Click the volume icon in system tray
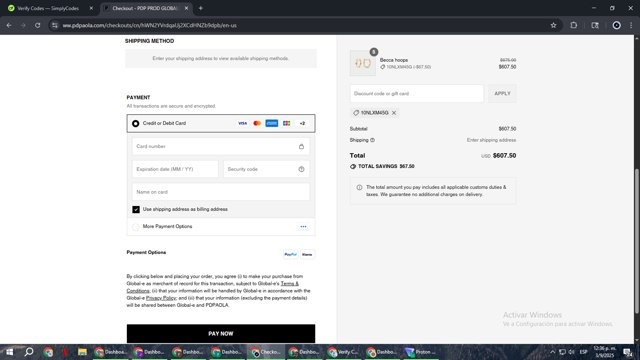The width and height of the screenshot is (640, 360). (x=571, y=352)
